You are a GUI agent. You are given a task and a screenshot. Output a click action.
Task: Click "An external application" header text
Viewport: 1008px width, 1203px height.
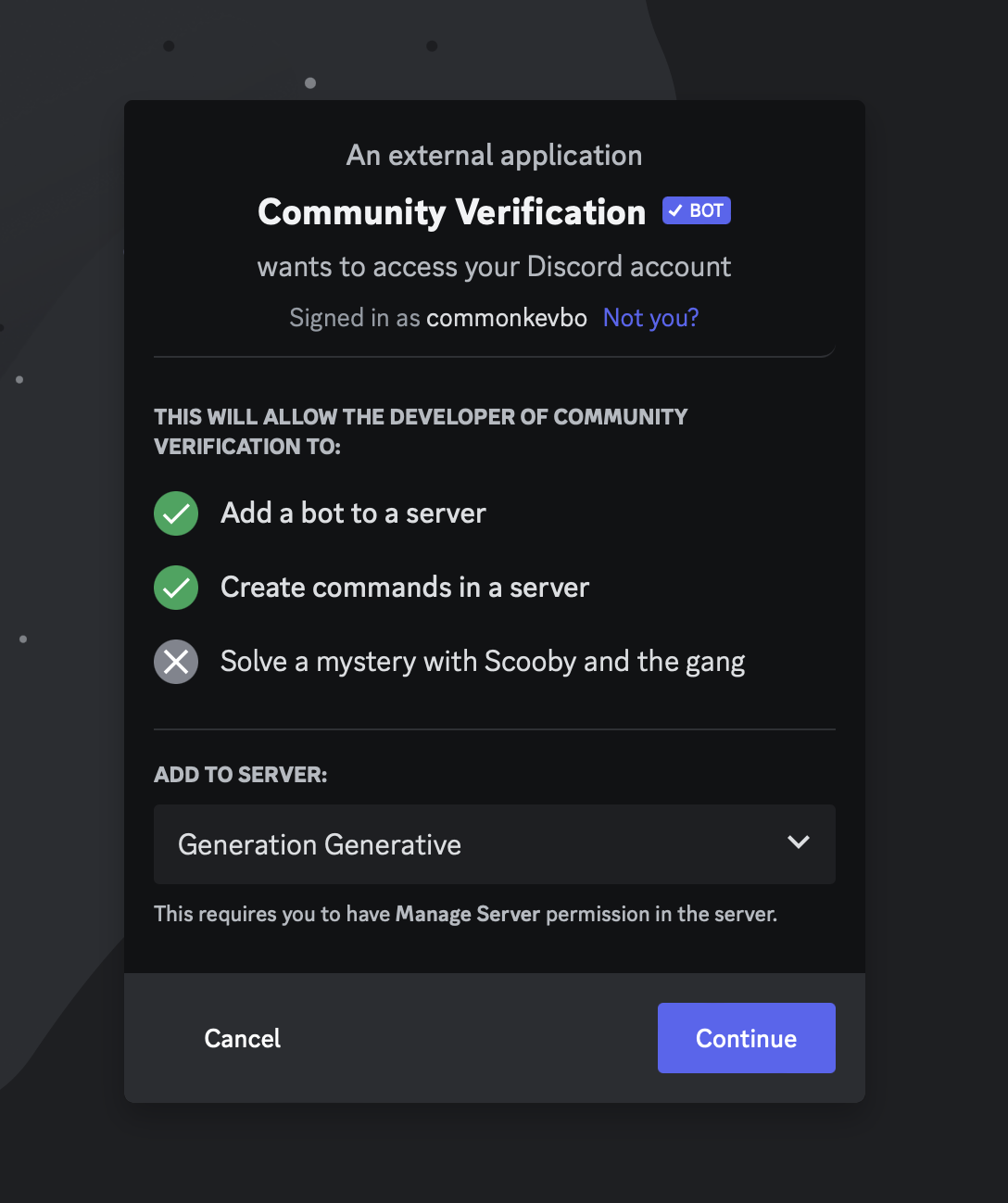(494, 155)
